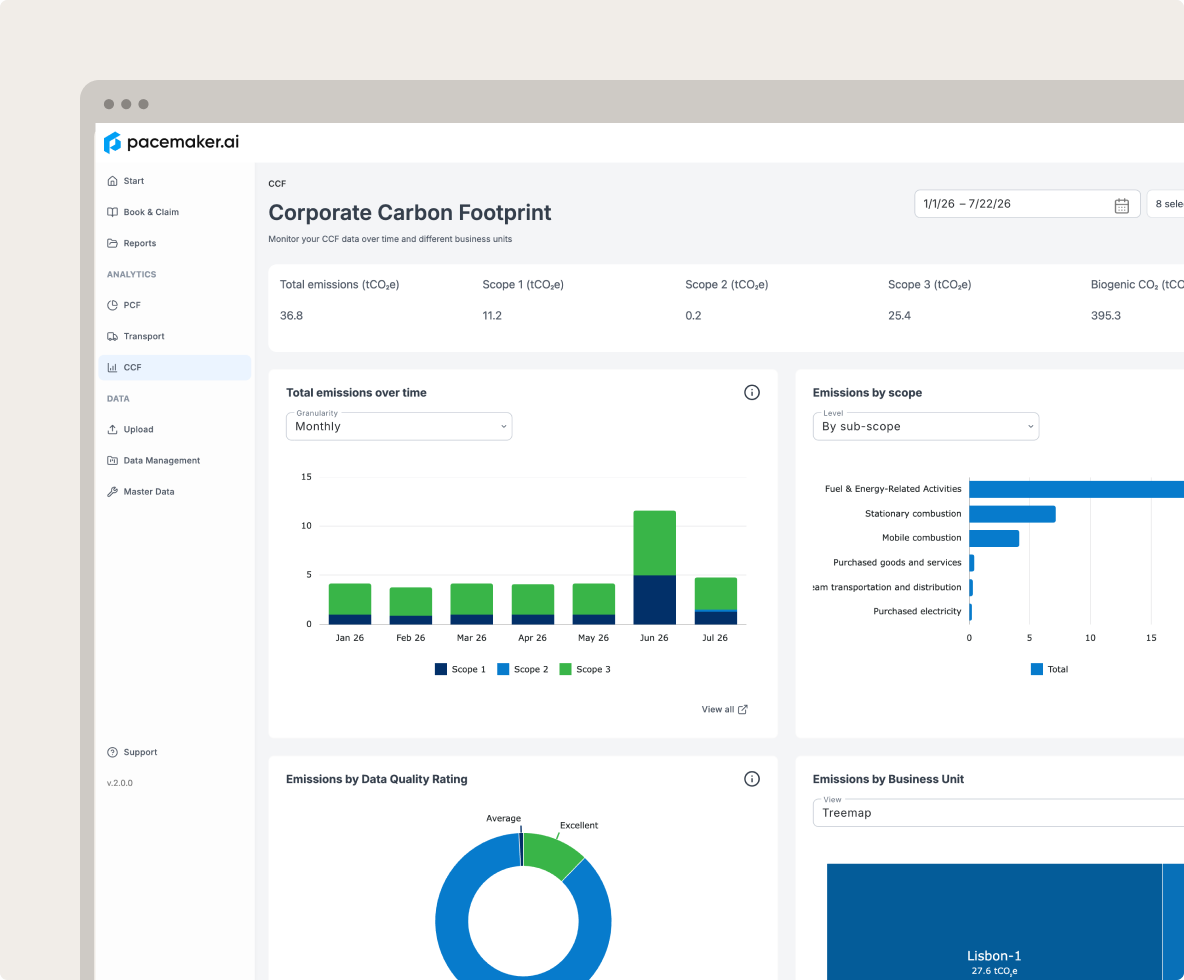This screenshot has width=1184, height=980.
Task: Toggle Scope 2 legend series
Action: [x=523, y=669]
